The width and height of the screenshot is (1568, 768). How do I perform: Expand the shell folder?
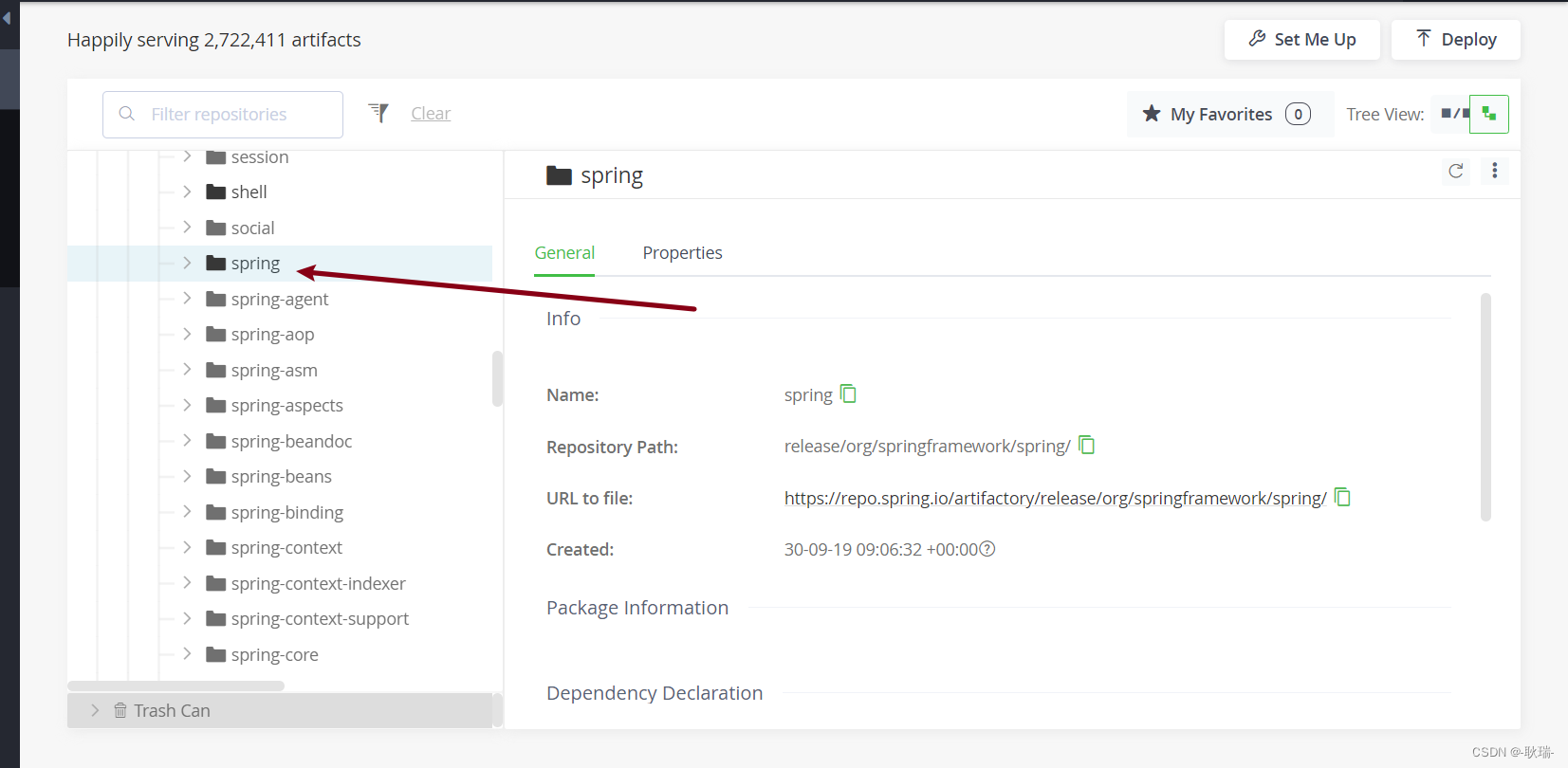(187, 192)
